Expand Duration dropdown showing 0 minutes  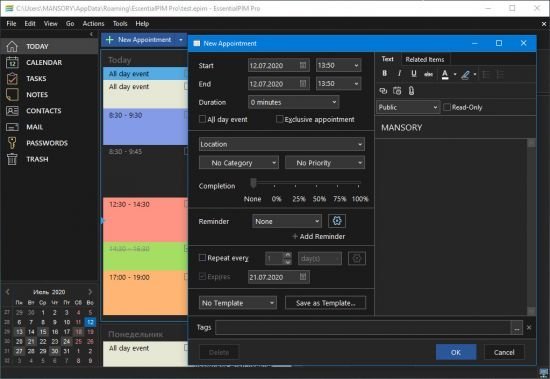pyautogui.click(x=293, y=102)
